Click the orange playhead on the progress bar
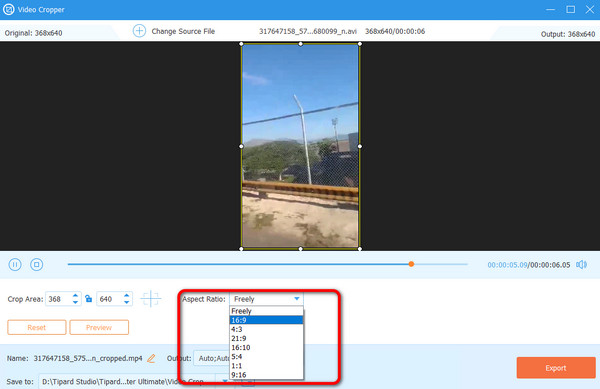This screenshot has width=600, height=389. (411, 264)
